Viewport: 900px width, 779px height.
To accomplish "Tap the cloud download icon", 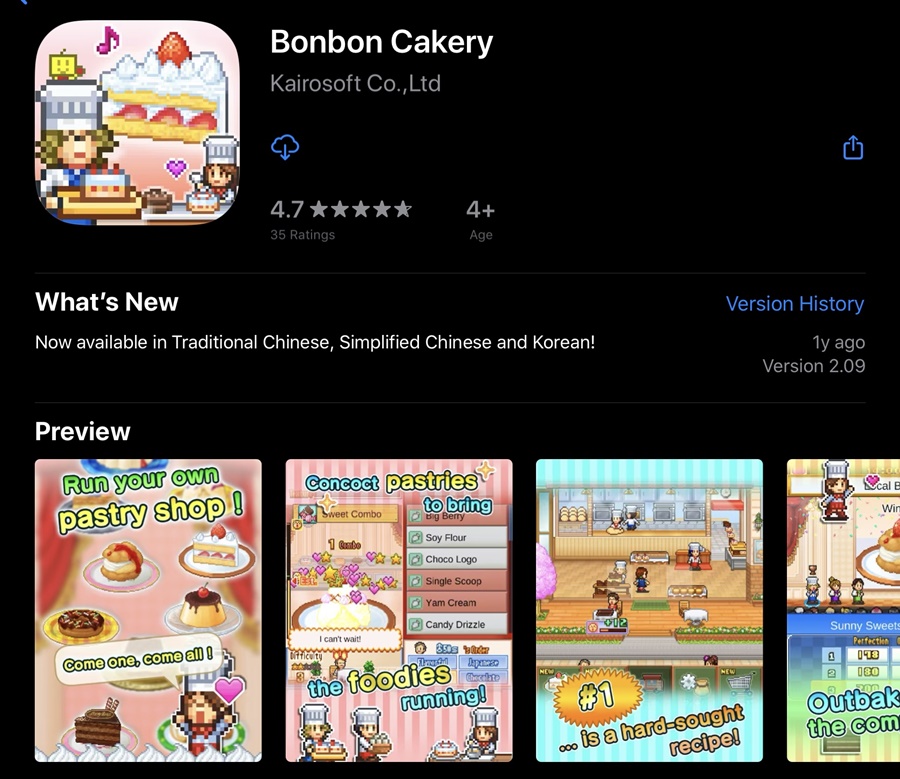I will coord(285,148).
